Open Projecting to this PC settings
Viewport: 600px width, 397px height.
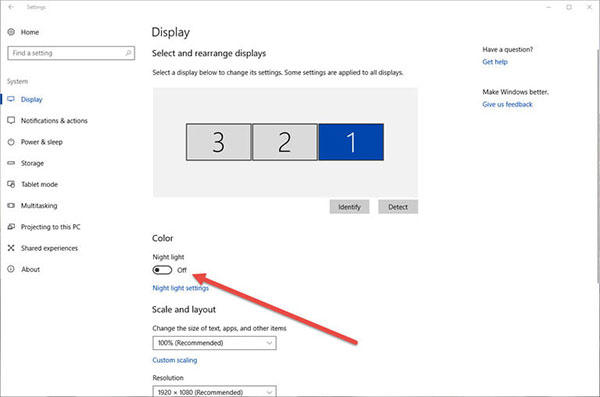pyautogui.click(x=51, y=227)
